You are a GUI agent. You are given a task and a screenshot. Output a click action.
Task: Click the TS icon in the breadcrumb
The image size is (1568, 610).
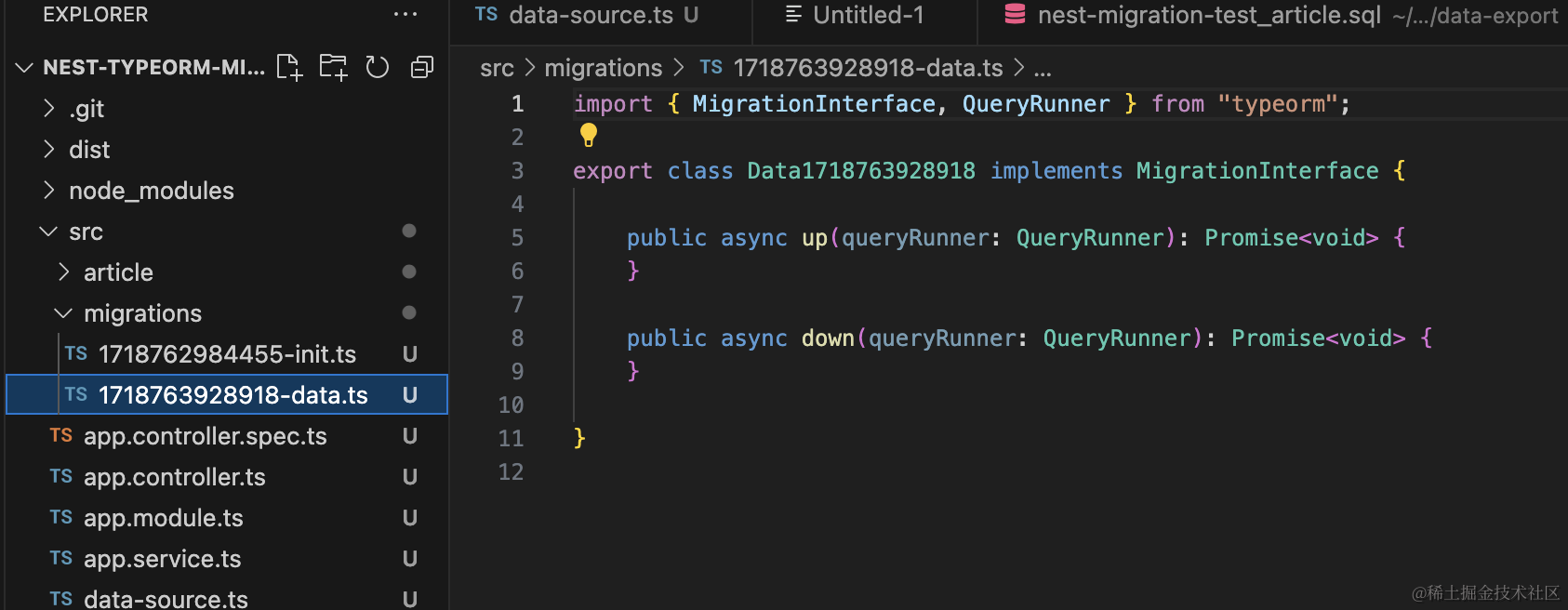(x=711, y=67)
